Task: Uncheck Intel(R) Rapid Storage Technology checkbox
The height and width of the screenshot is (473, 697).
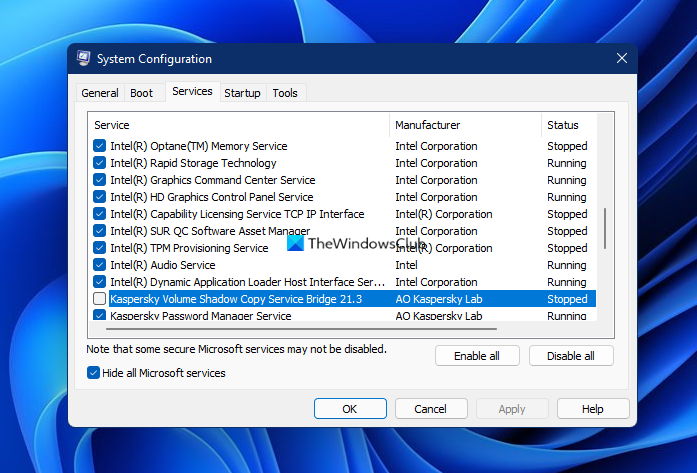Action: [99, 163]
